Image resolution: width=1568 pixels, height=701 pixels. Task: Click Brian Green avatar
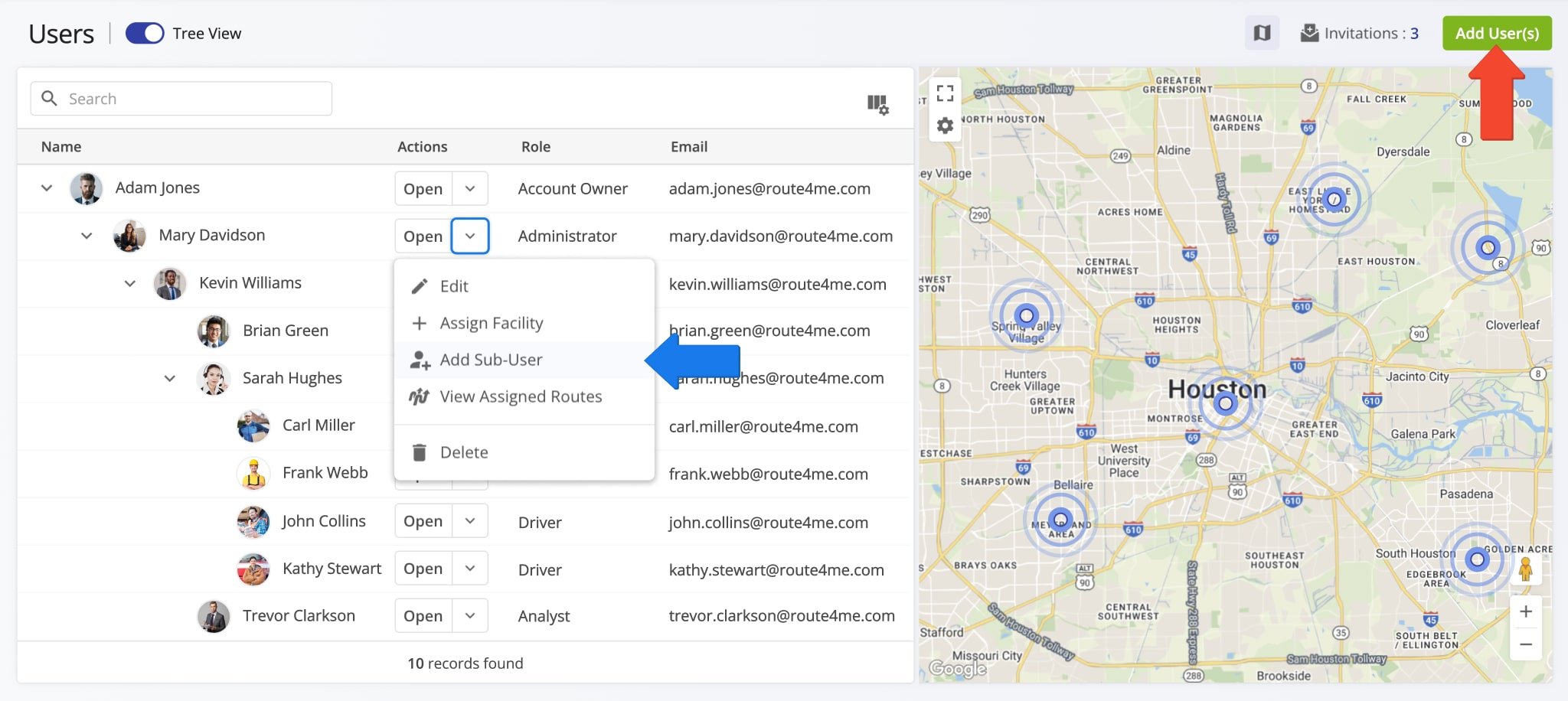click(x=214, y=331)
